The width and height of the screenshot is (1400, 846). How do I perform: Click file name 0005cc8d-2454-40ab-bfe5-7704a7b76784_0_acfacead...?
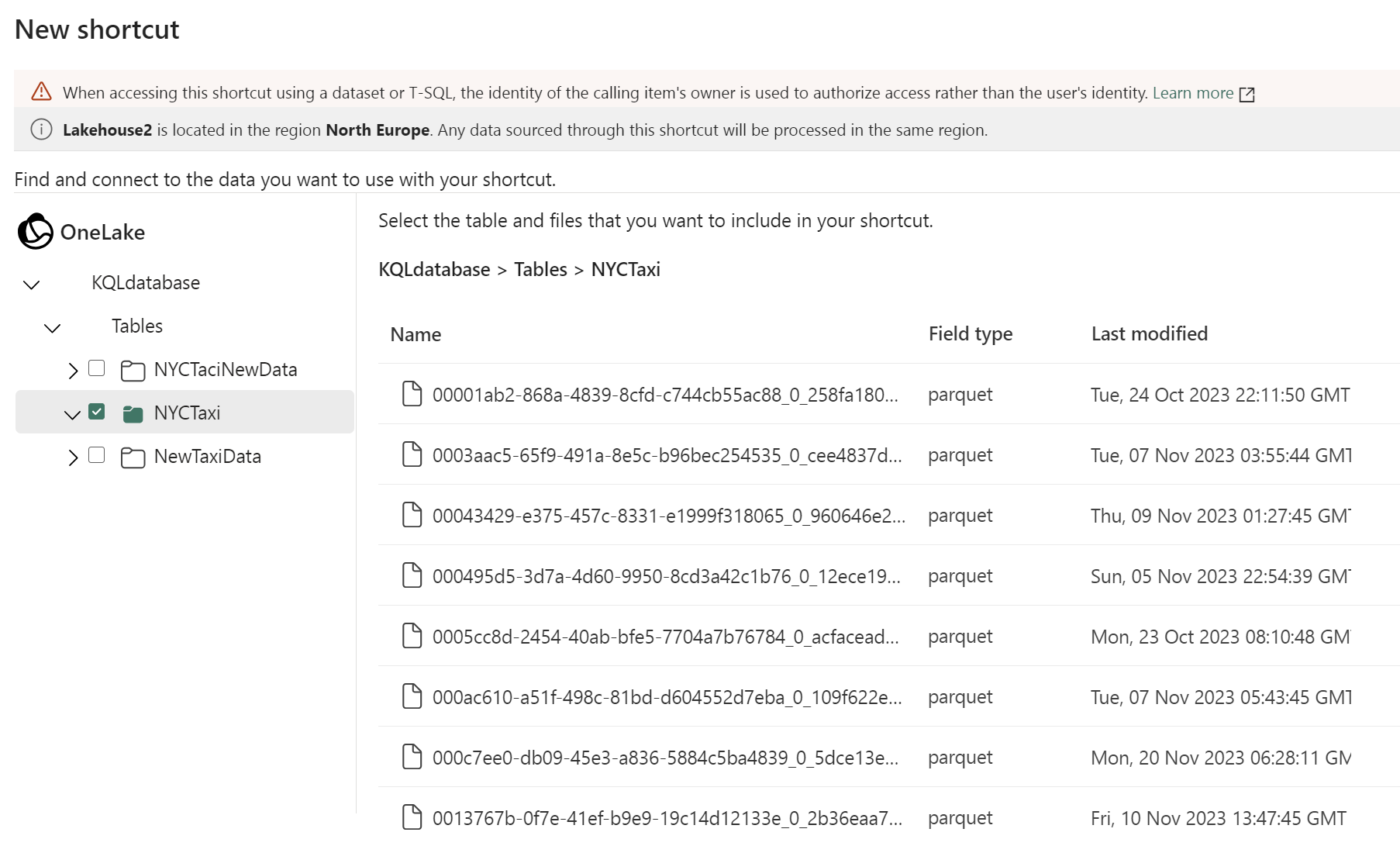coord(666,637)
